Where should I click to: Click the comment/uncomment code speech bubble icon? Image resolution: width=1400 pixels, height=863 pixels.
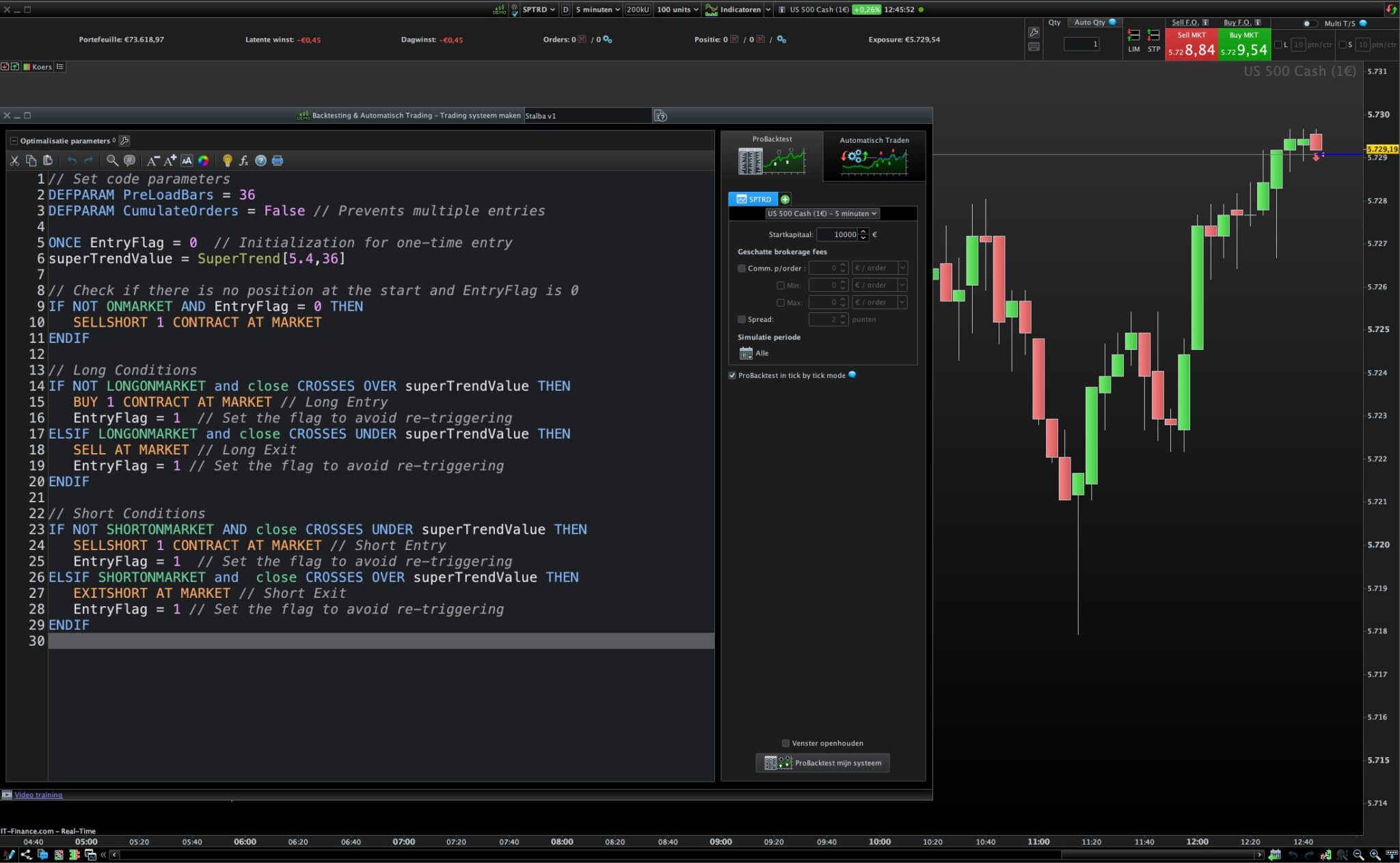pyautogui.click(x=129, y=161)
